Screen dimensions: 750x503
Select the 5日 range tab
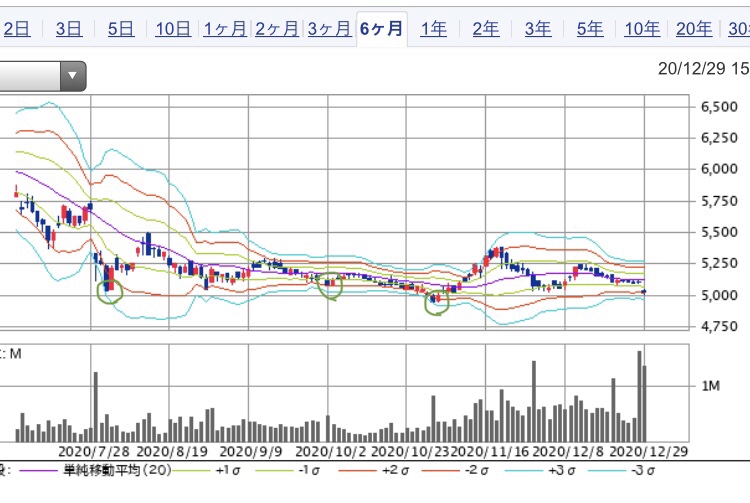(x=121, y=28)
